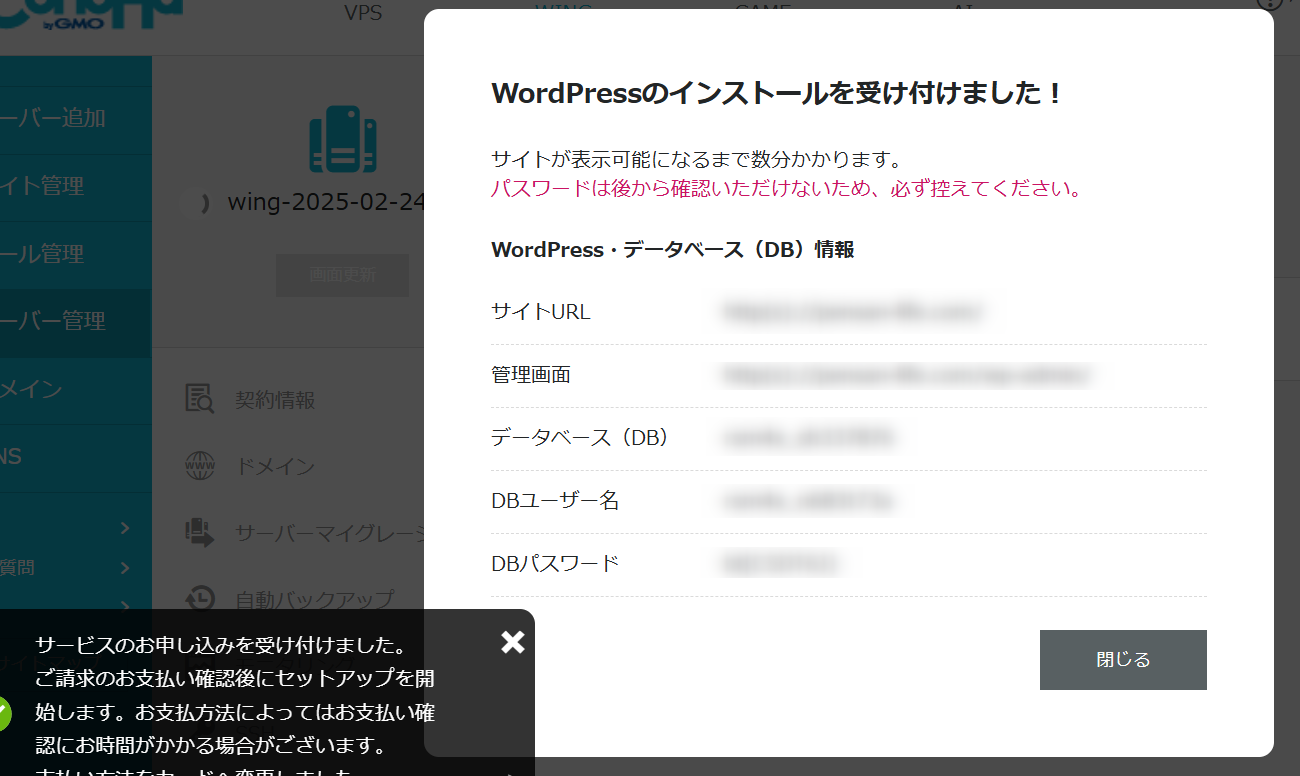
Task: Click the 画面更新 button
Action: click(x=342, y=275)
